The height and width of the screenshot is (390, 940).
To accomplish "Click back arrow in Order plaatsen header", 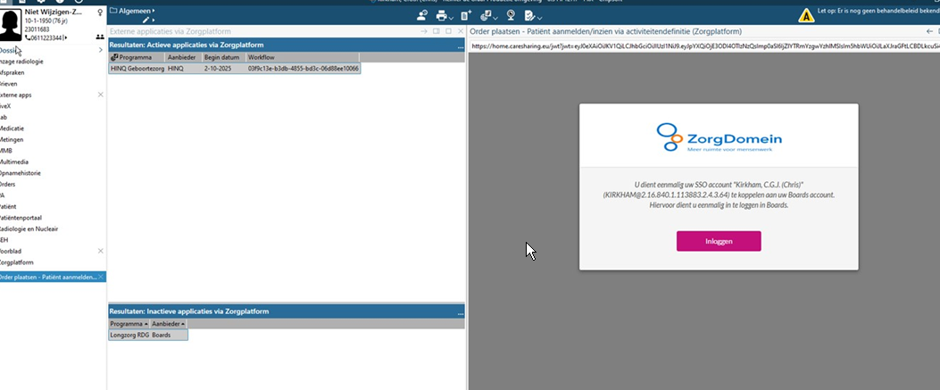I will click(x=929, y=31).
